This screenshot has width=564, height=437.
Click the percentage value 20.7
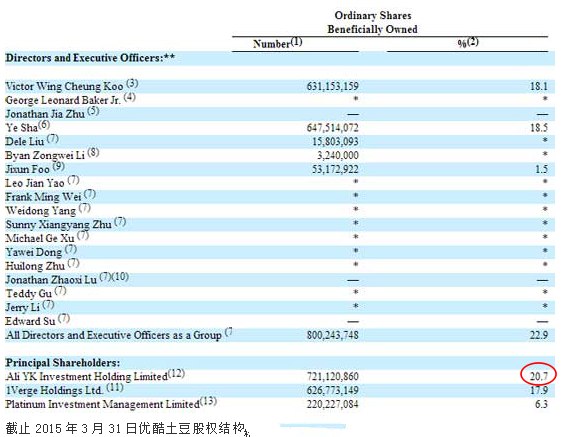(x=538, y=377)
